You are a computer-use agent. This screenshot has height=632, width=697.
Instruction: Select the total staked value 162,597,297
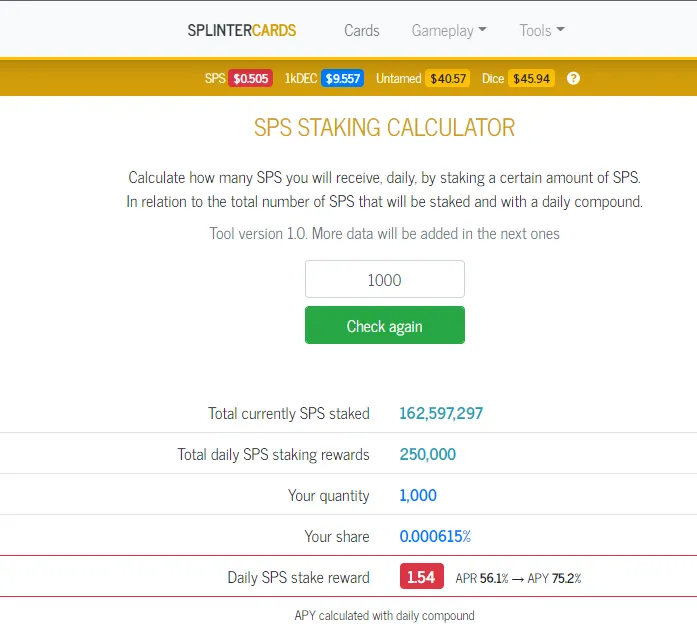click(441, 413)
